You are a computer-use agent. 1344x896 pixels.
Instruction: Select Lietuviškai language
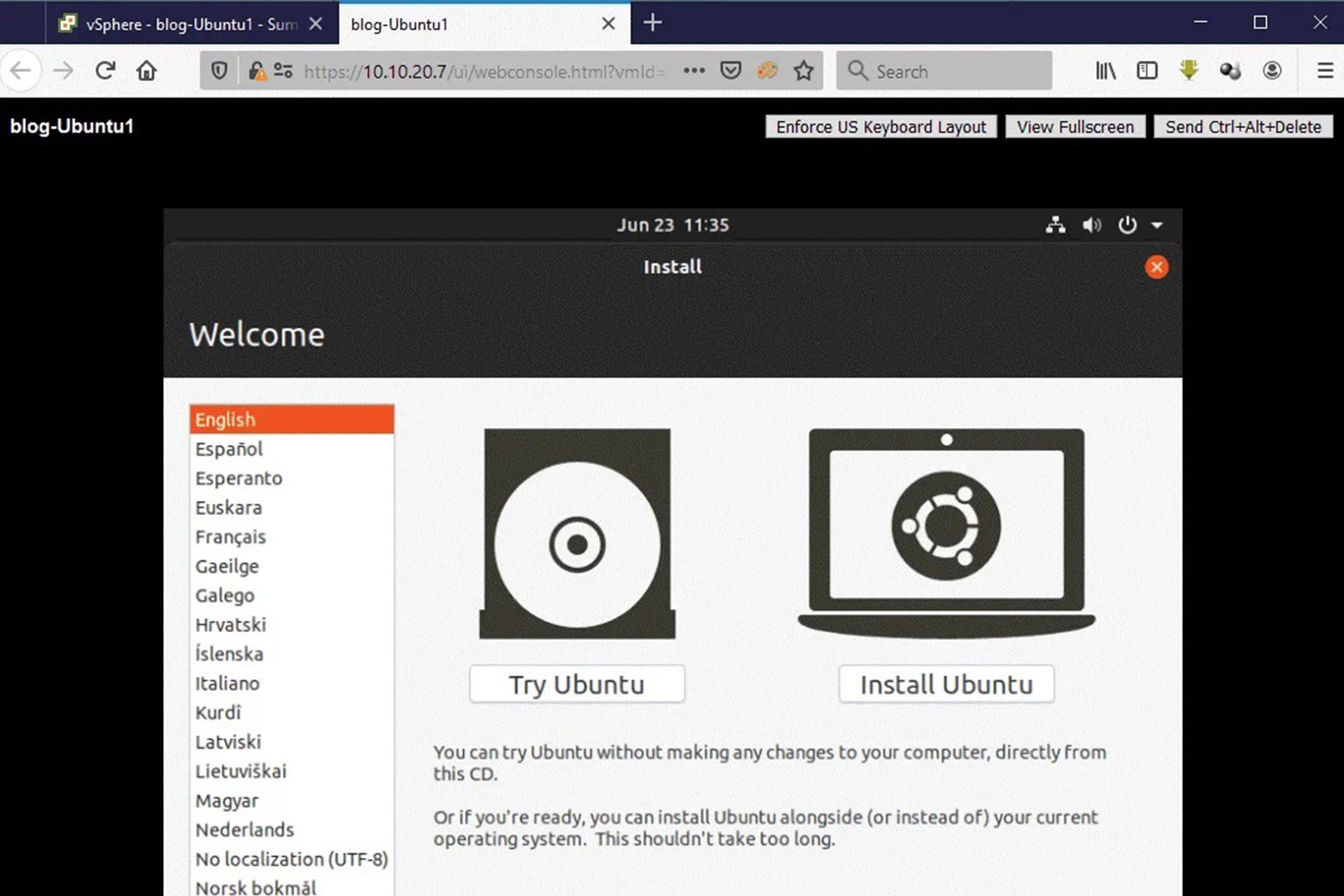292,771
